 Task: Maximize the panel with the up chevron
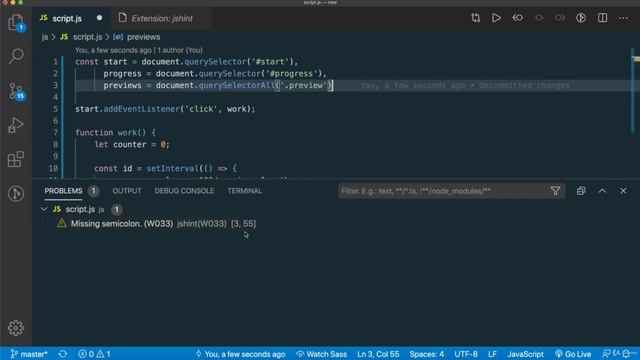(x=602, y=191)
